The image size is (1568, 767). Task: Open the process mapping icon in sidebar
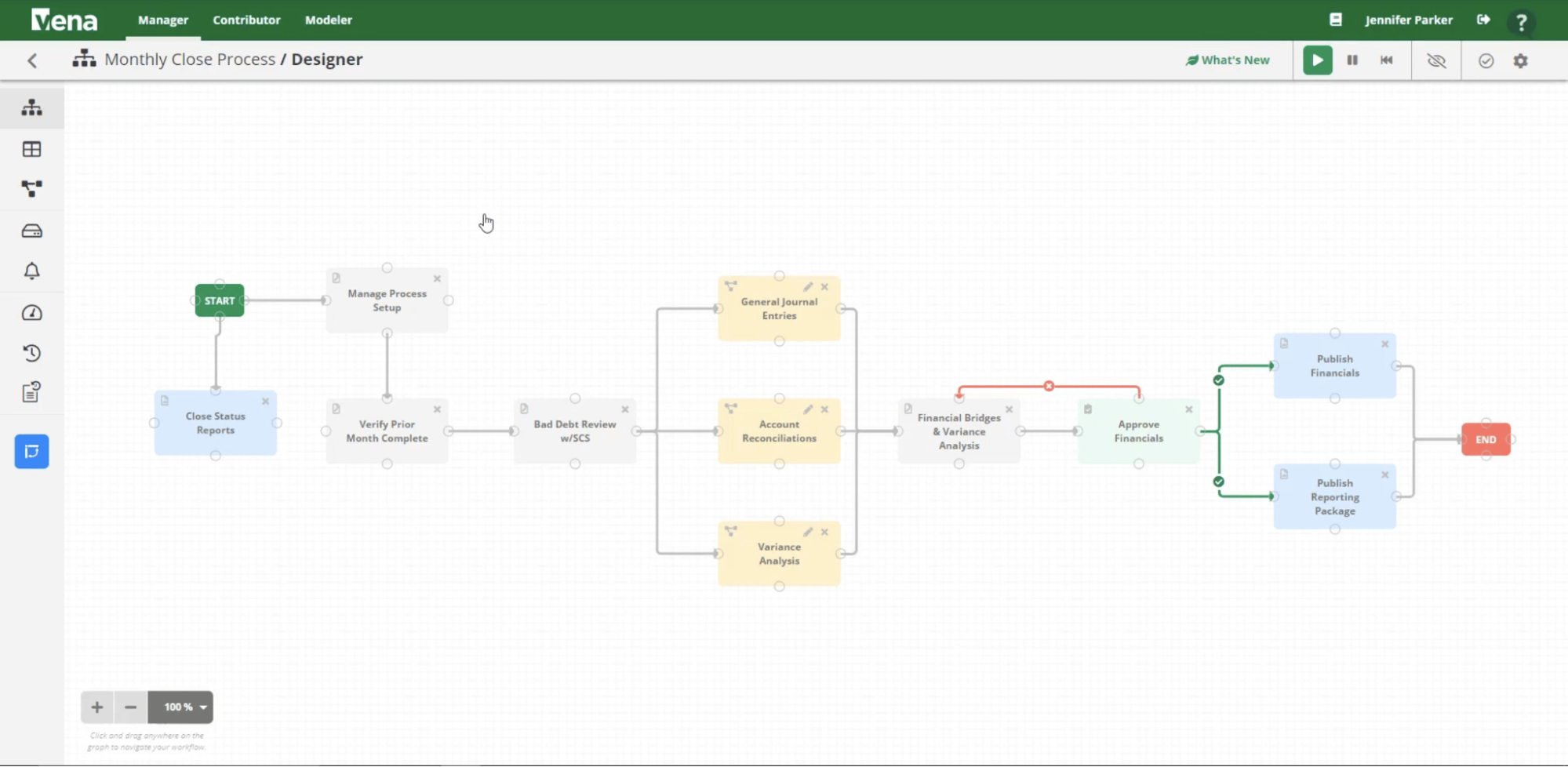coord(31,188)
